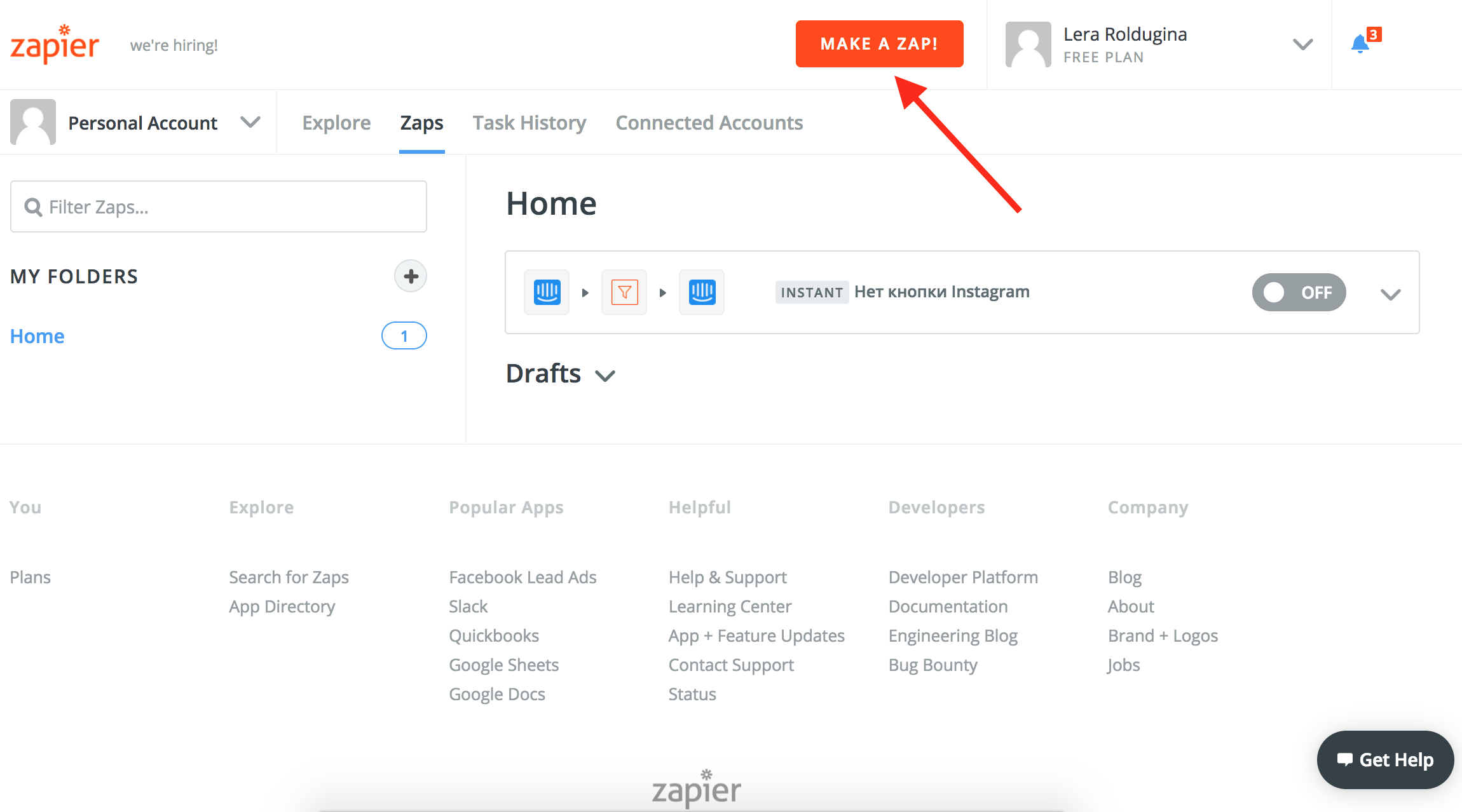Open the Status link
Image resolution: width=1462 pixels, height=812 pixels.
[692, 694]
